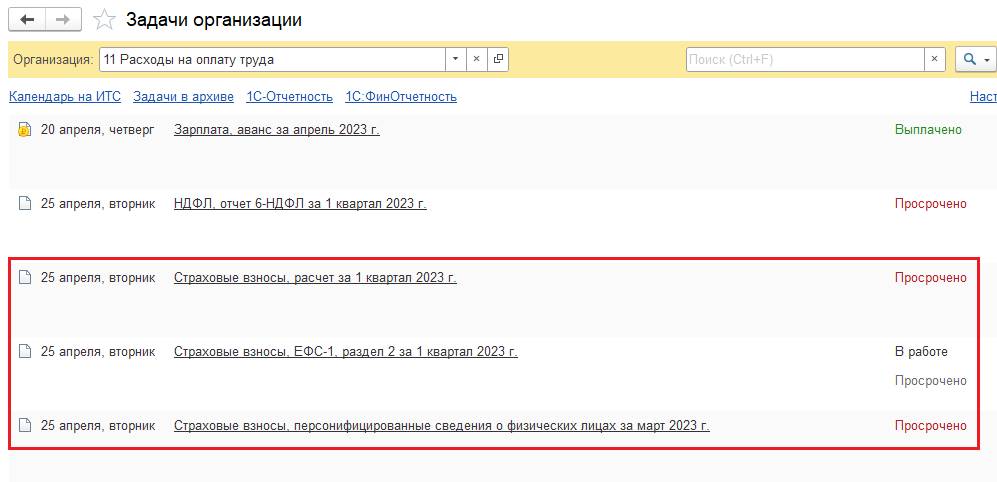Screen dimensions: 997x482
Task: Click into the Поиск (Ctrl+F) search box
Action: coord(805,60)
